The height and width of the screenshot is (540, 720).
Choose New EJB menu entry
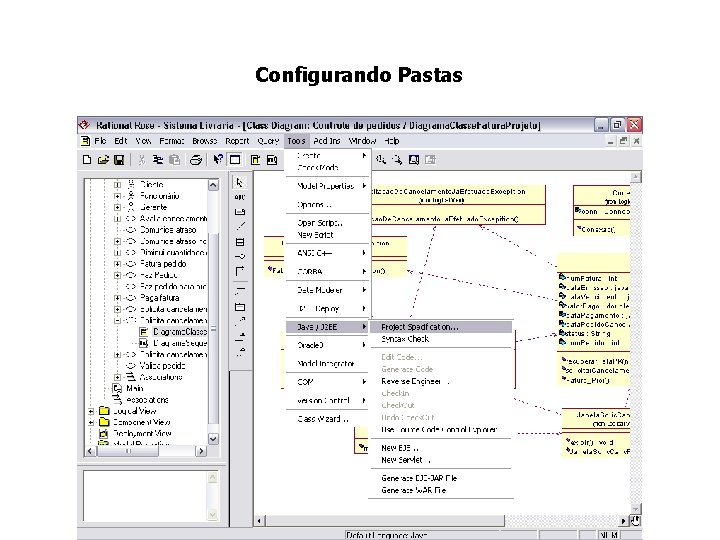[440, 448]
